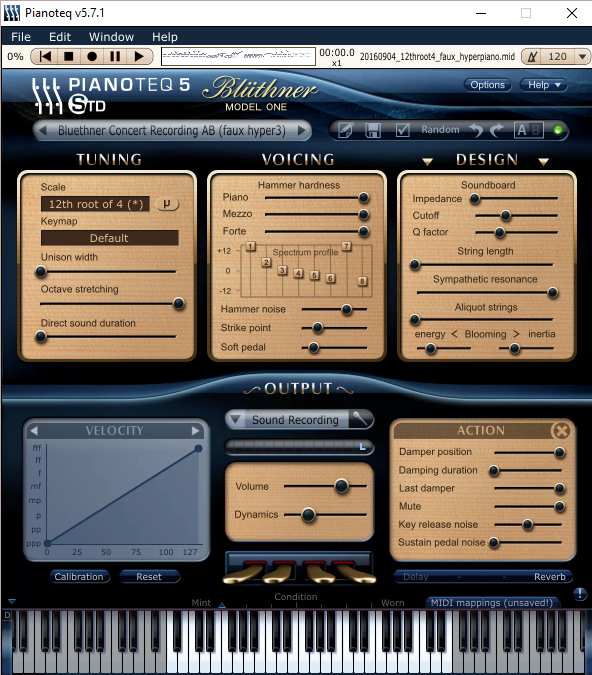Toggle the green power LED indicator
This screenshot has width=592, height=675.
[x=558, y=130]
